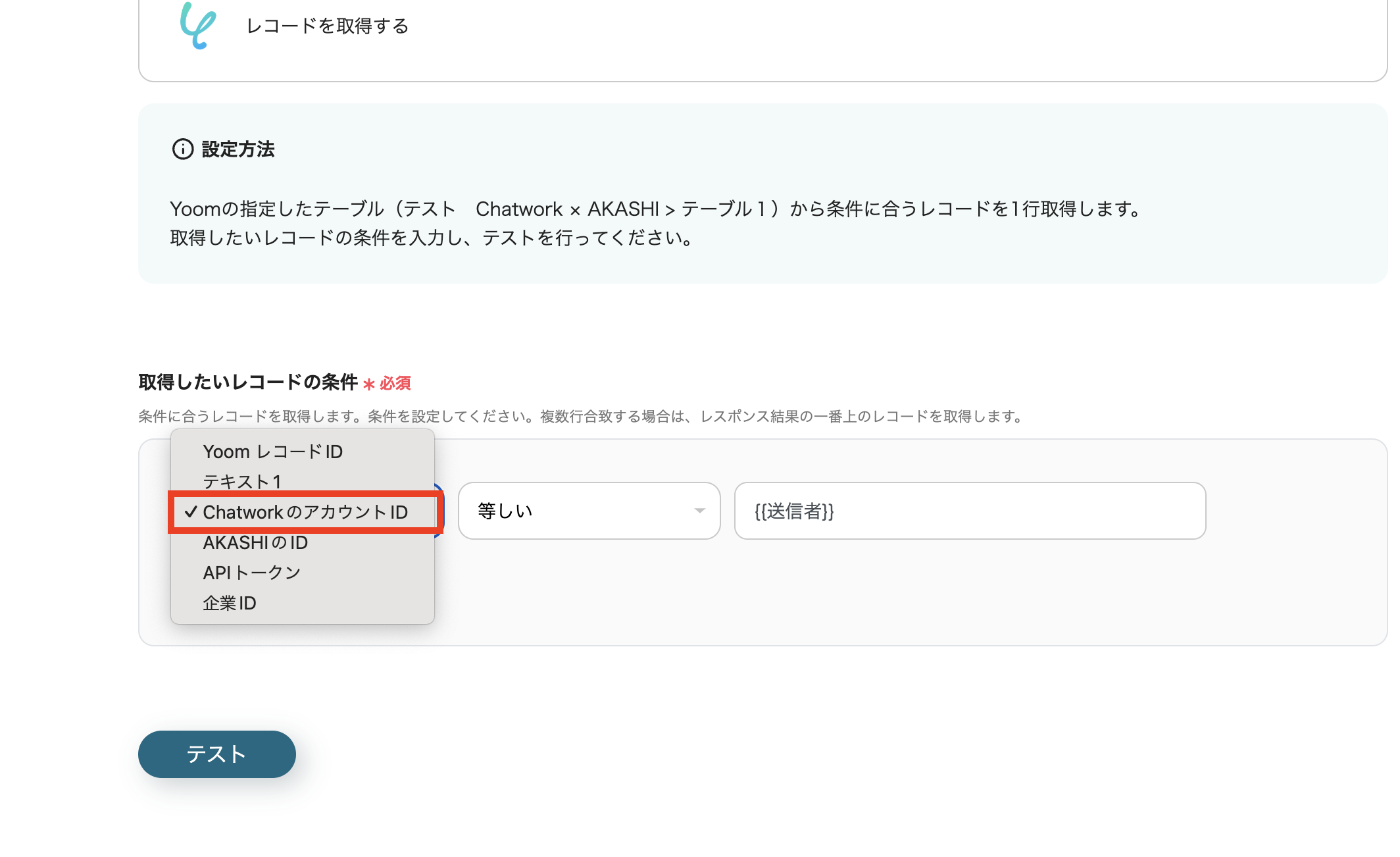
Task: Click the red 必須 required indicator
Action: pyautogui.click(x=394, y=384)
